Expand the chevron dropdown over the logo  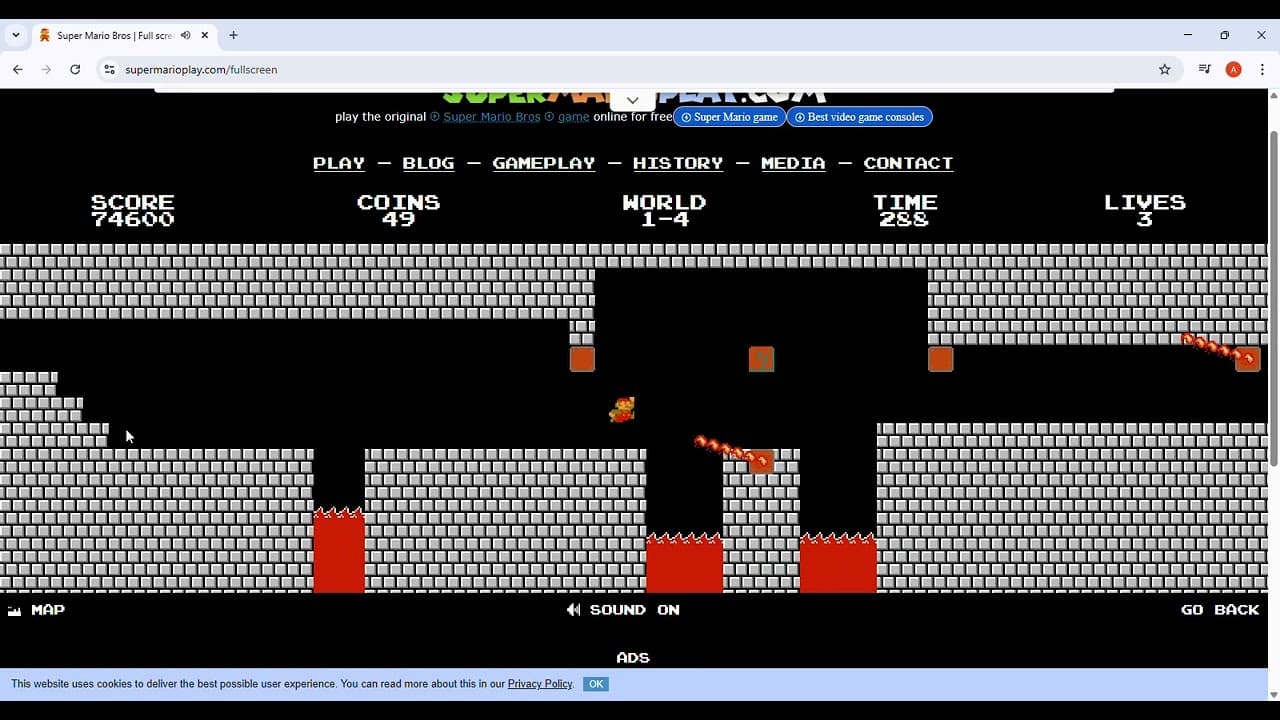point(632,100)
